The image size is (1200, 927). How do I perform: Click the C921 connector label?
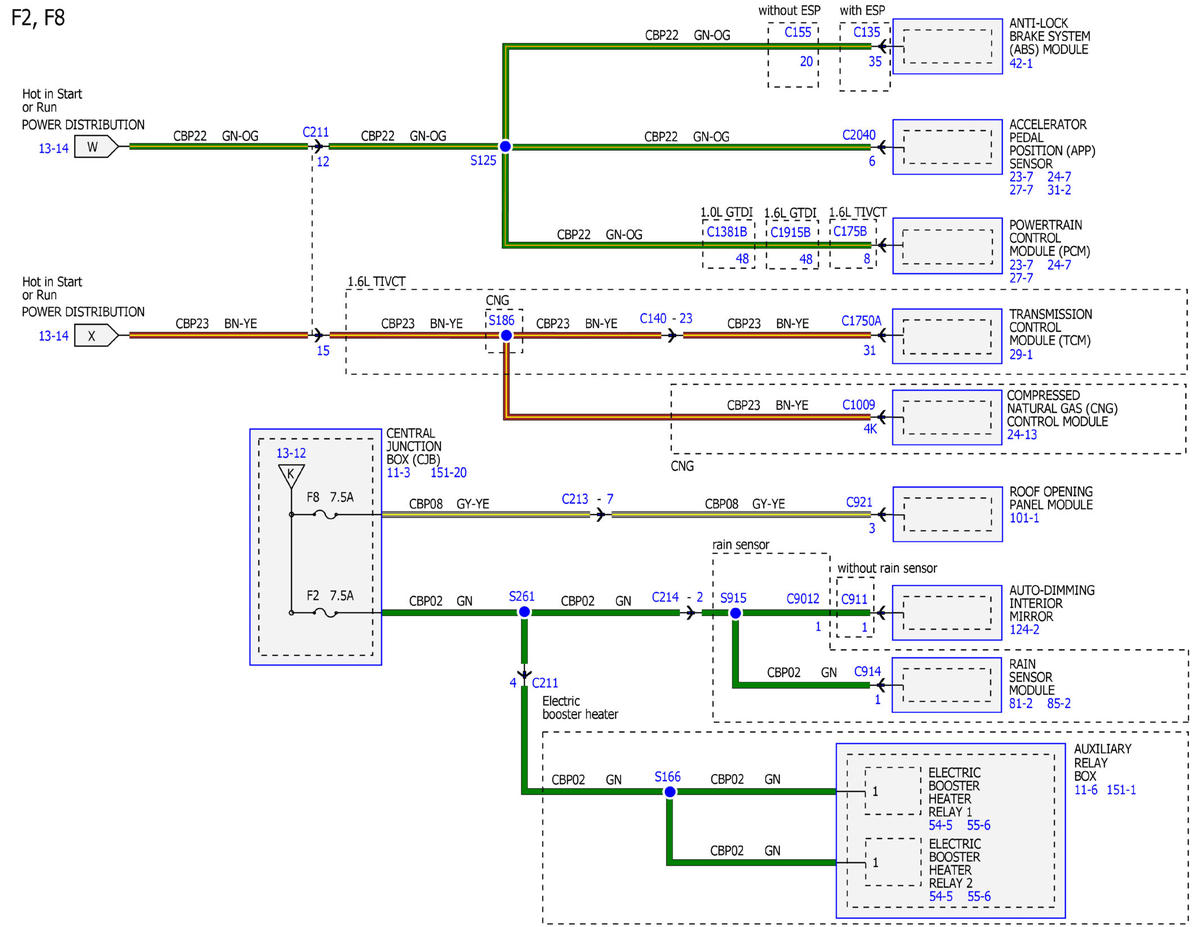click(x=860, y=501)
